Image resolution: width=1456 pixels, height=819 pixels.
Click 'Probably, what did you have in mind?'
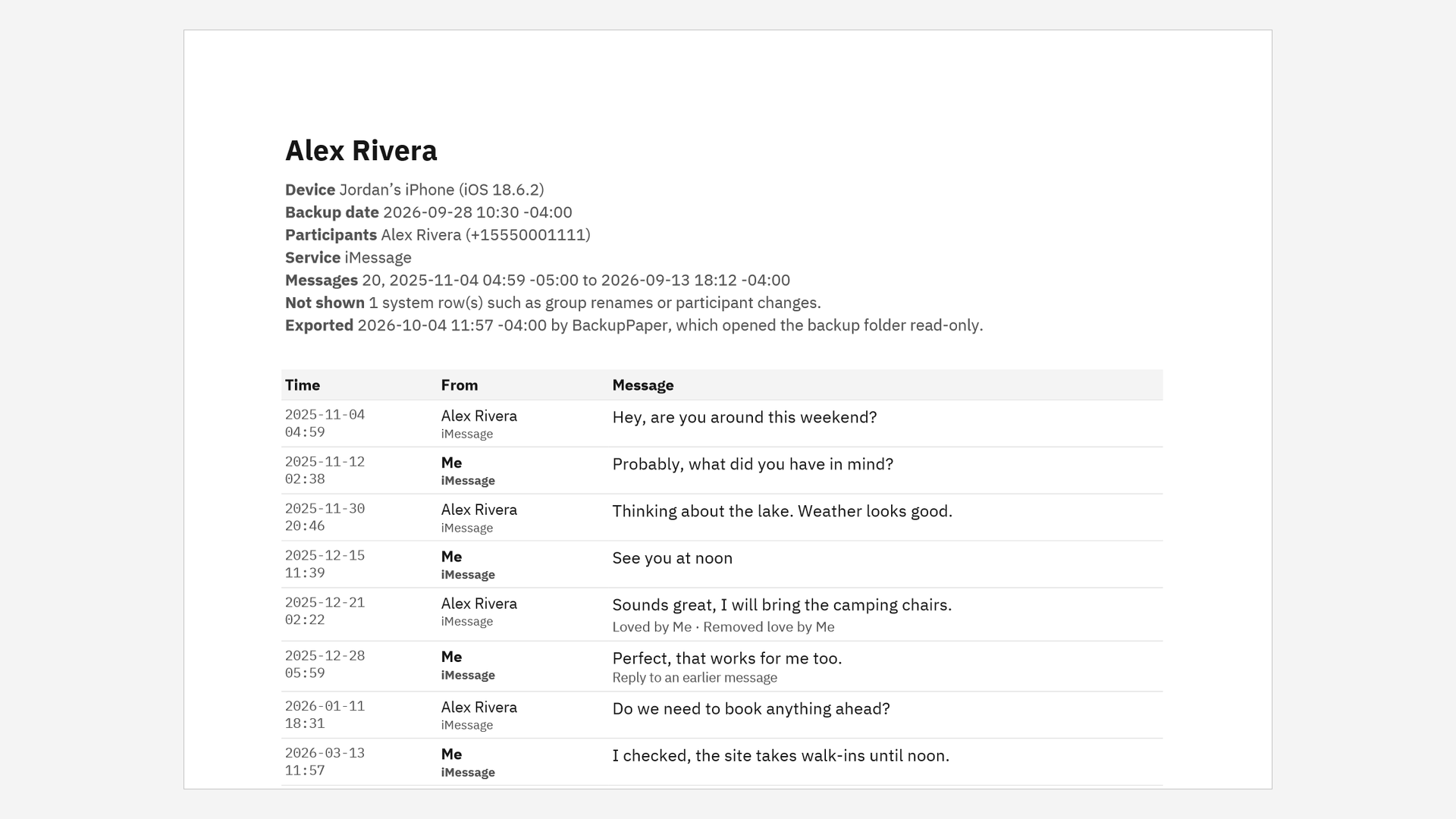click(x=753, y=464)
